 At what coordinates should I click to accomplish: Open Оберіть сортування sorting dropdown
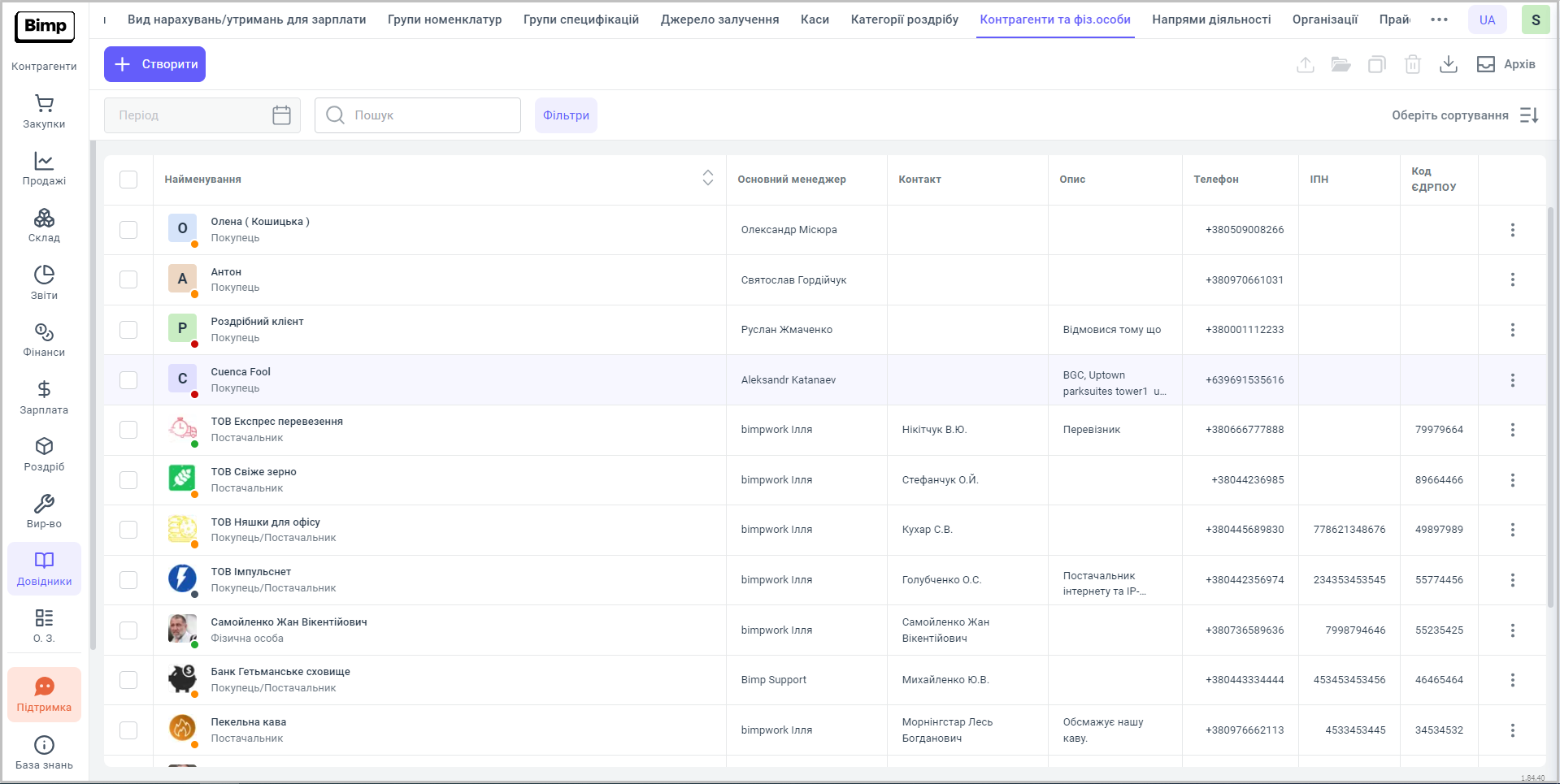coord(1464,115)
